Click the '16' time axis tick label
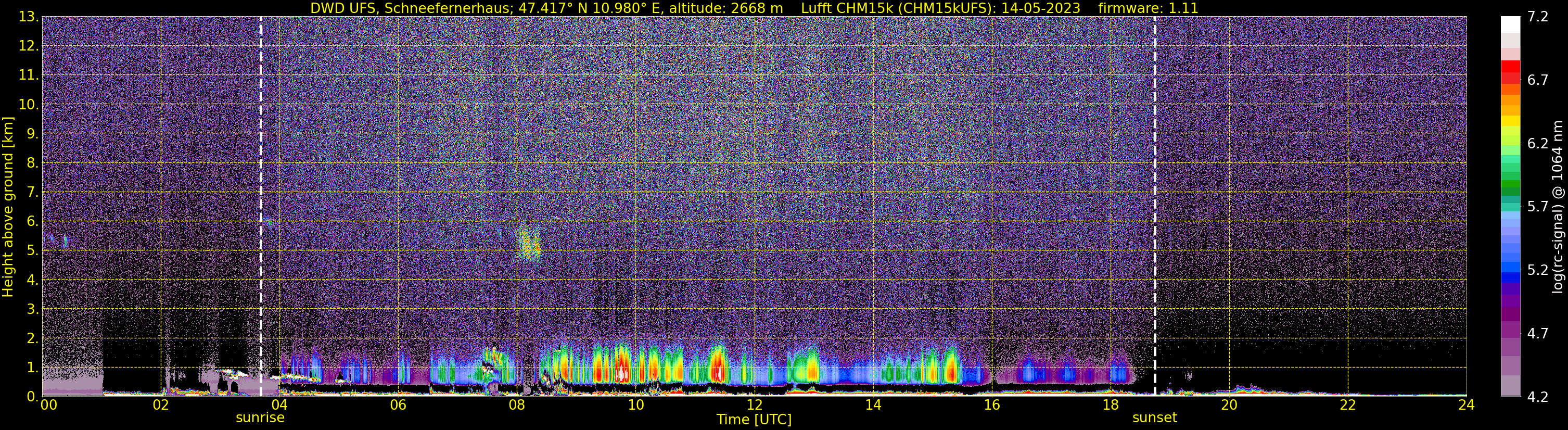Viewport: 1568px width, 430px height. coord(991,405)
